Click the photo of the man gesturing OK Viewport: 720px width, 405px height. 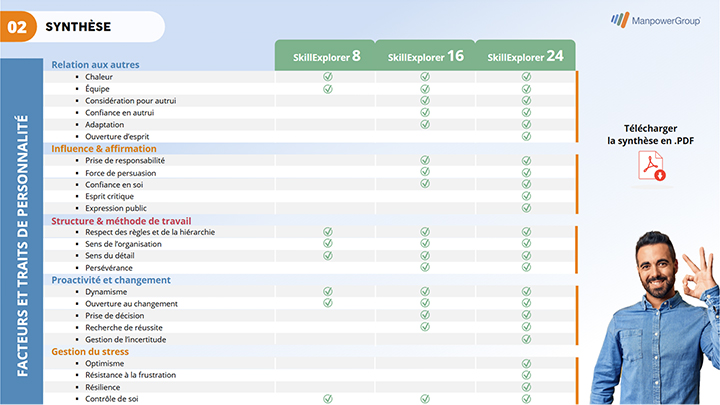point(655,317)
